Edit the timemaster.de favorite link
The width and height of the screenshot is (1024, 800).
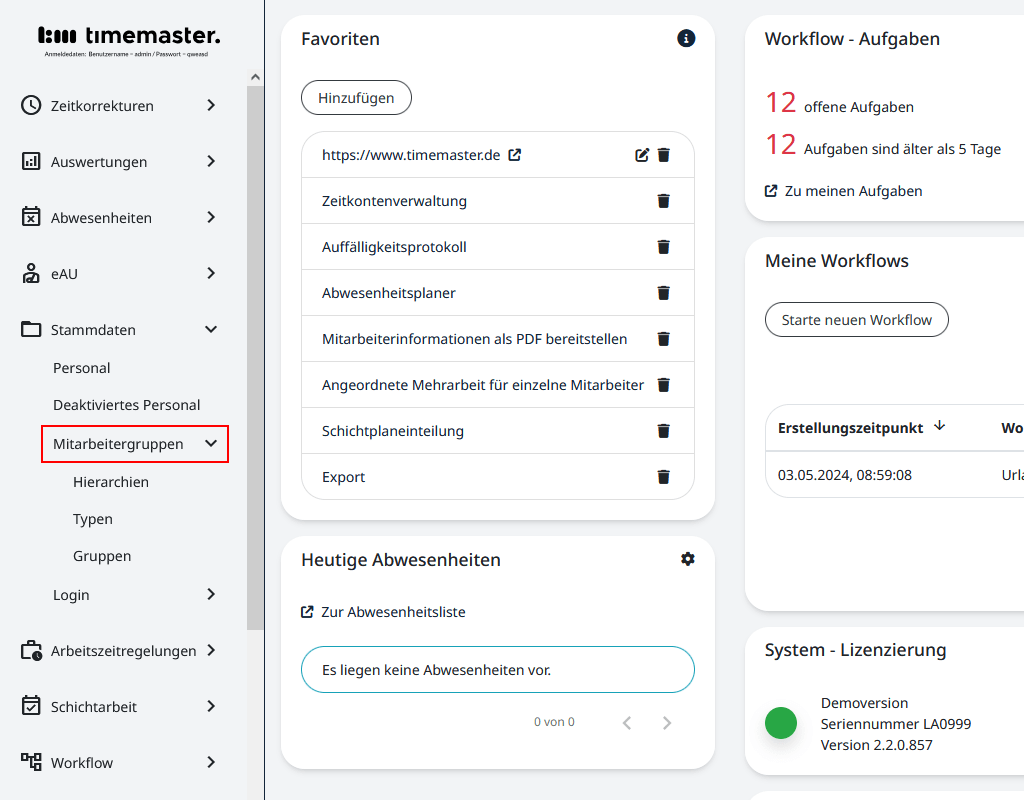click(x=641, y=155)
